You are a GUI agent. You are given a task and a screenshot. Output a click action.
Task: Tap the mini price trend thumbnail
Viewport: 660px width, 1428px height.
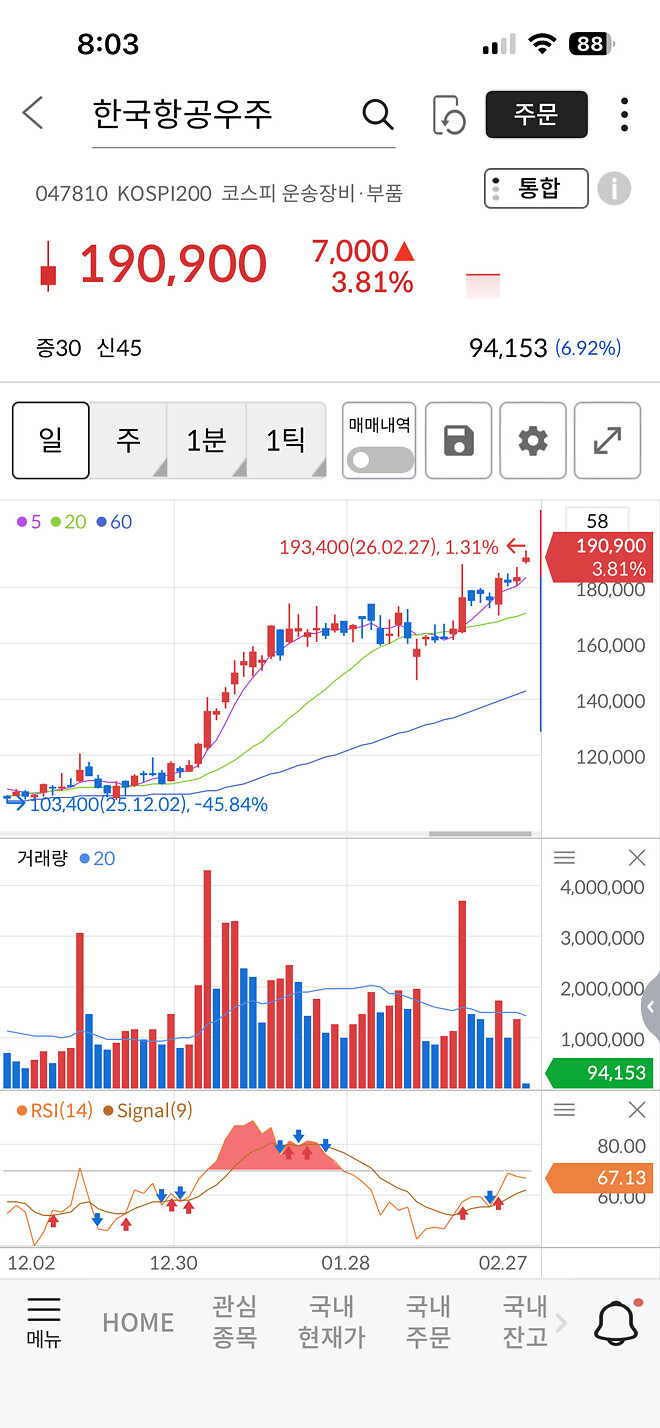click(x=483, y=284)
